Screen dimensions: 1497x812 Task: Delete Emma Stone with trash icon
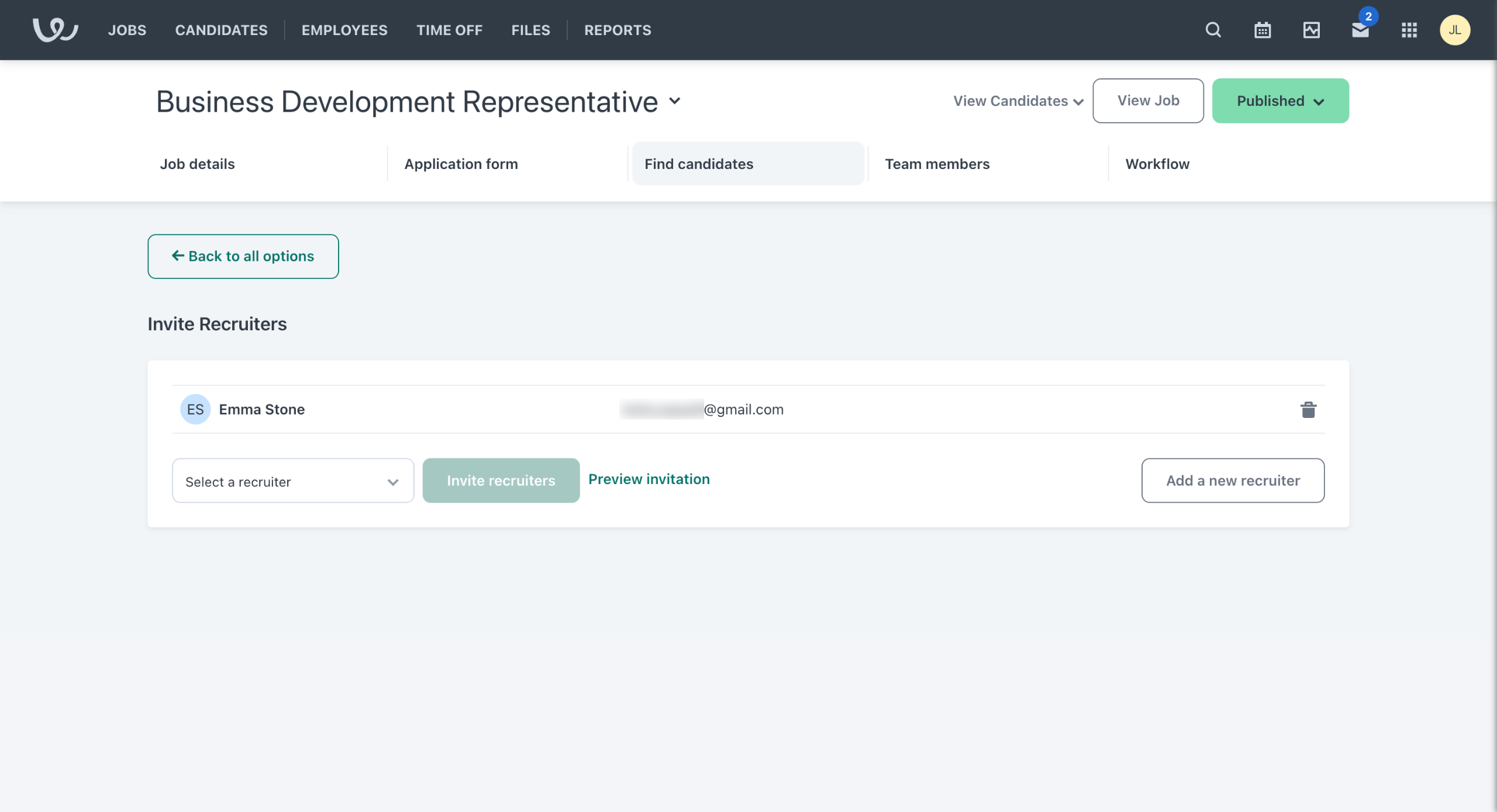[x=1308, y=410]
